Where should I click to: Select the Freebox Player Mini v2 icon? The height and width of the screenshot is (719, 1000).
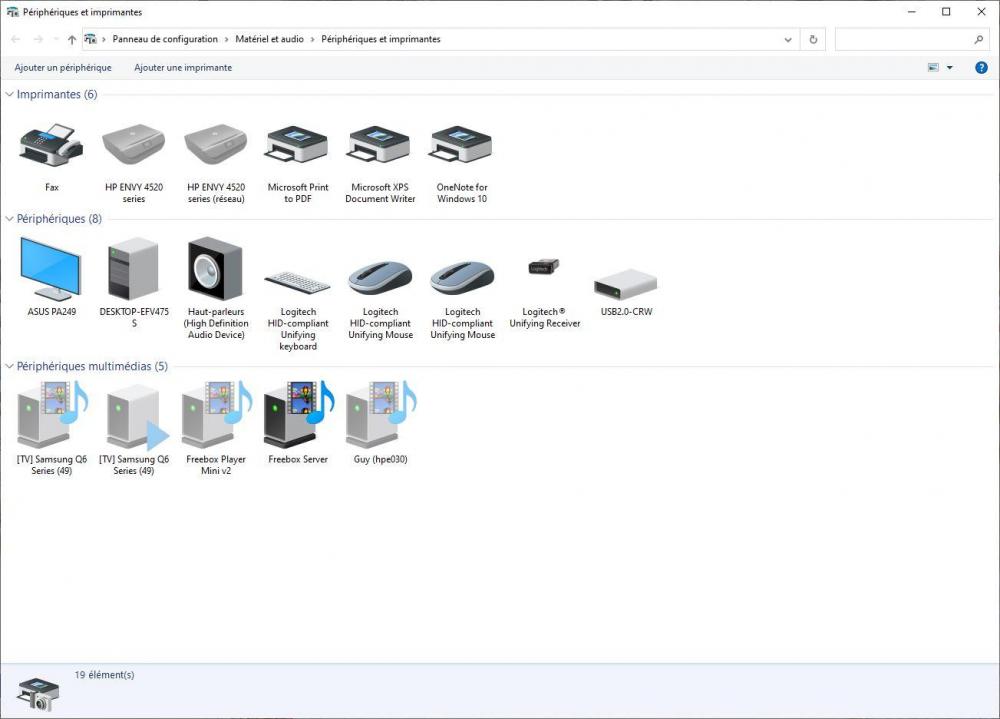pyautogui.click(x=216, y=414)
